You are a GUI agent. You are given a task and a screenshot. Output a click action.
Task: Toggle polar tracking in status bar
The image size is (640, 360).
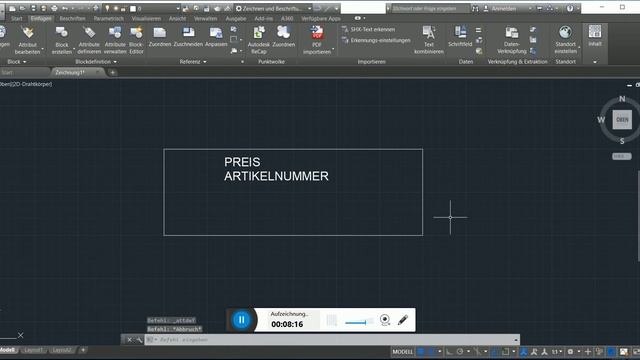(460, 351)
